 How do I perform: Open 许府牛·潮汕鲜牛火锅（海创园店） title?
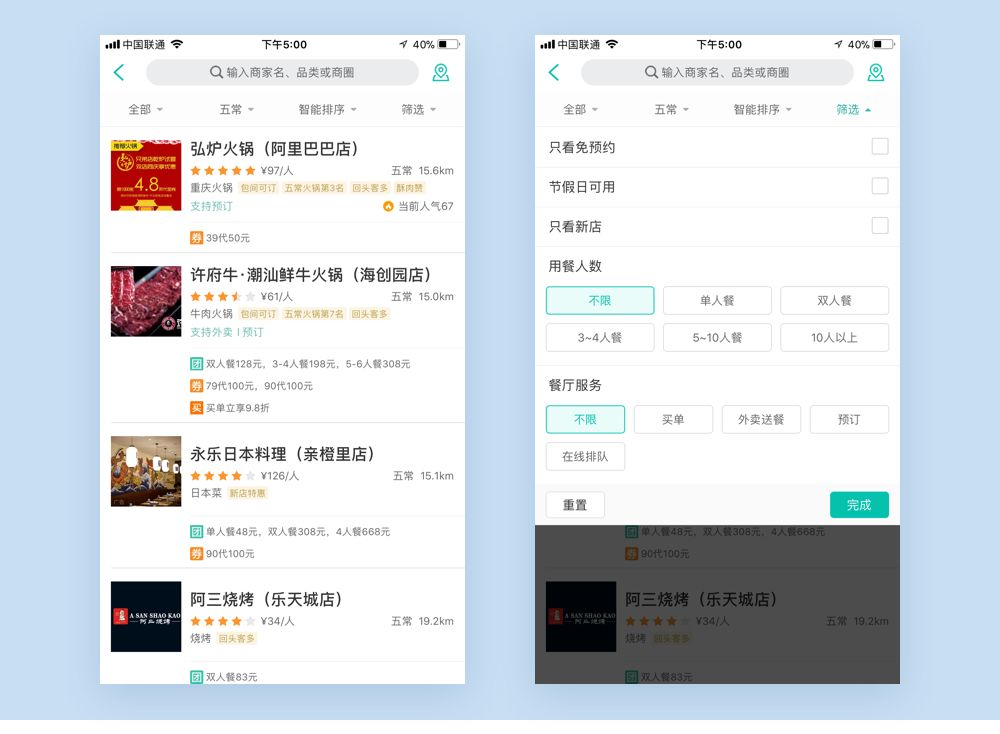click(x=310, y=275)
